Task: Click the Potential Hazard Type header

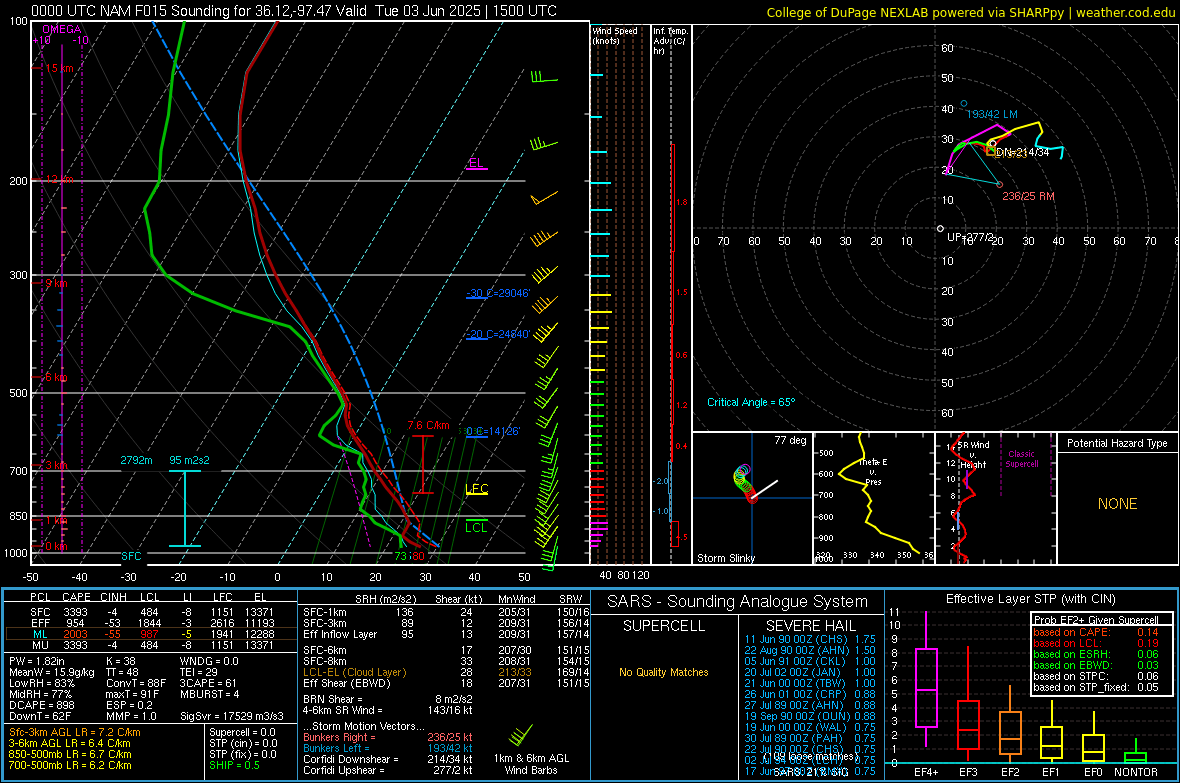Action: [x=1117, y=443]
